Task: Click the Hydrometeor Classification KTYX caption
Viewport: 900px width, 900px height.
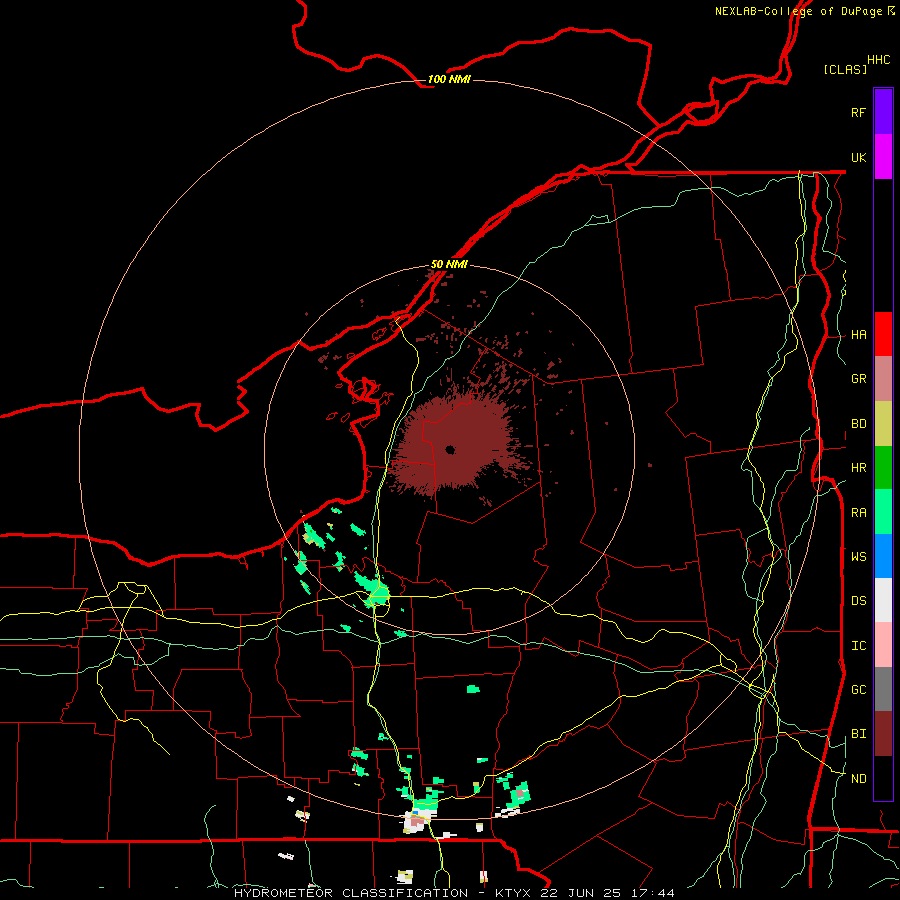Action: point(454,893)
